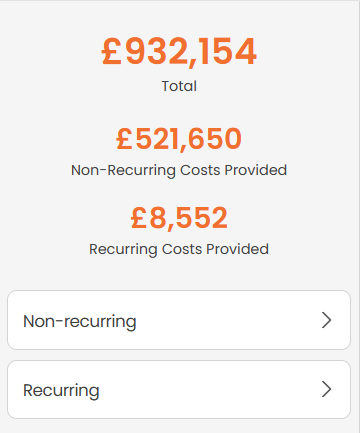The height and width of the screenshot is (433, 360).
Task: Click the pound sign of £521,650
Action: tap(124, 138)
